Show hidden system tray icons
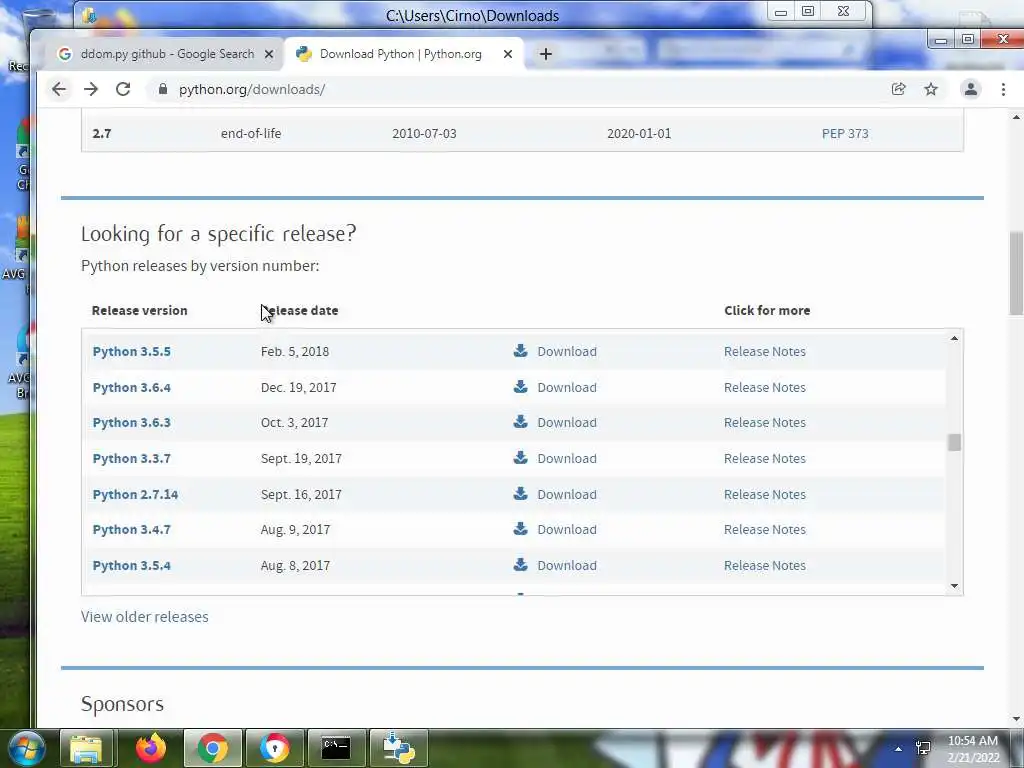The image size is (1024, 768). [899, 749]
